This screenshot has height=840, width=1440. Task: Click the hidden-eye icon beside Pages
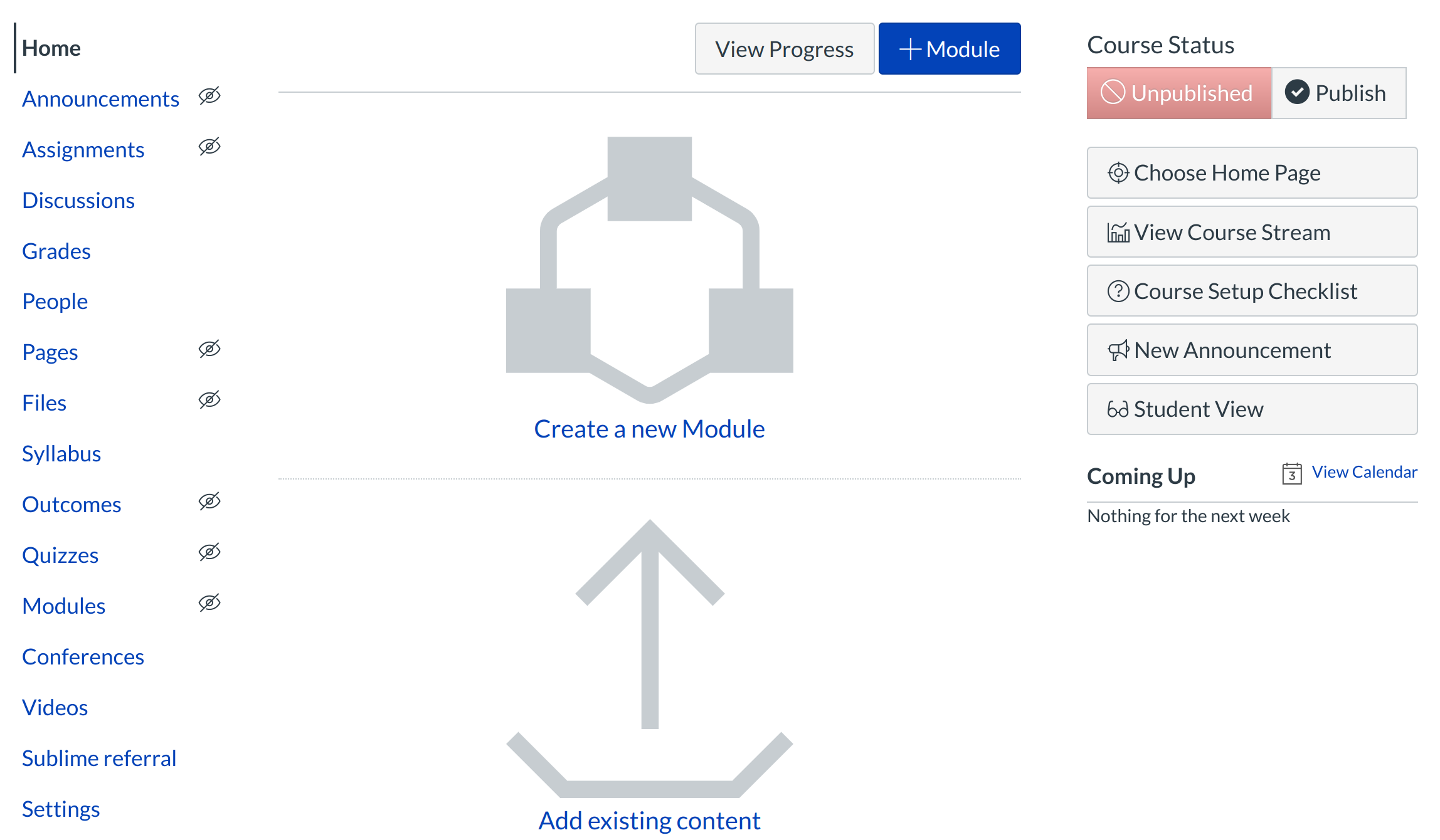(x=209, y=349)
